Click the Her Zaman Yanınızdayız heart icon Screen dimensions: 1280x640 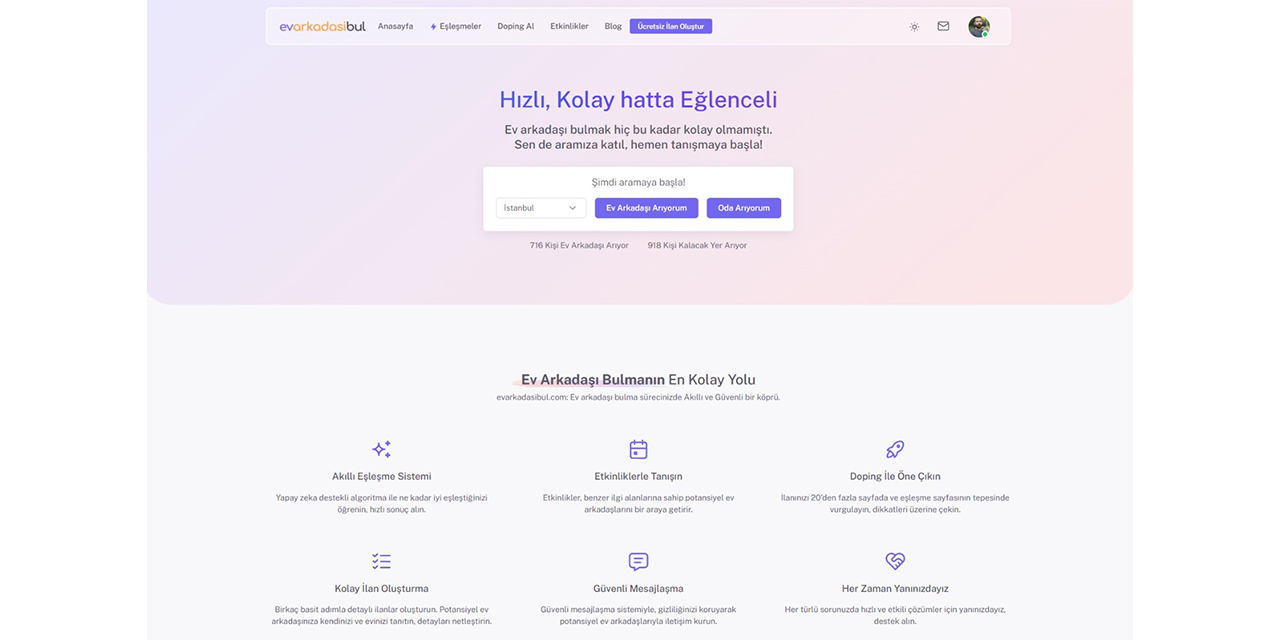tap(895, 561)
